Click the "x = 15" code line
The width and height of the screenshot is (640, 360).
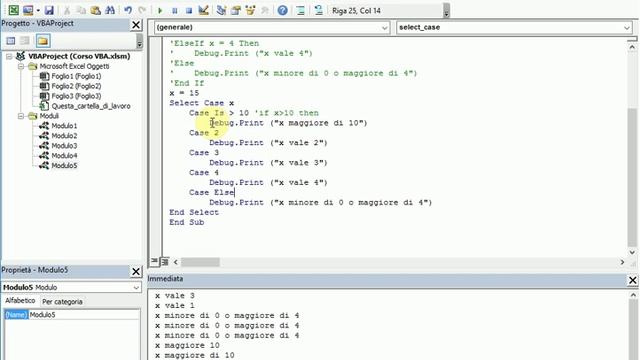coord(184,93)
